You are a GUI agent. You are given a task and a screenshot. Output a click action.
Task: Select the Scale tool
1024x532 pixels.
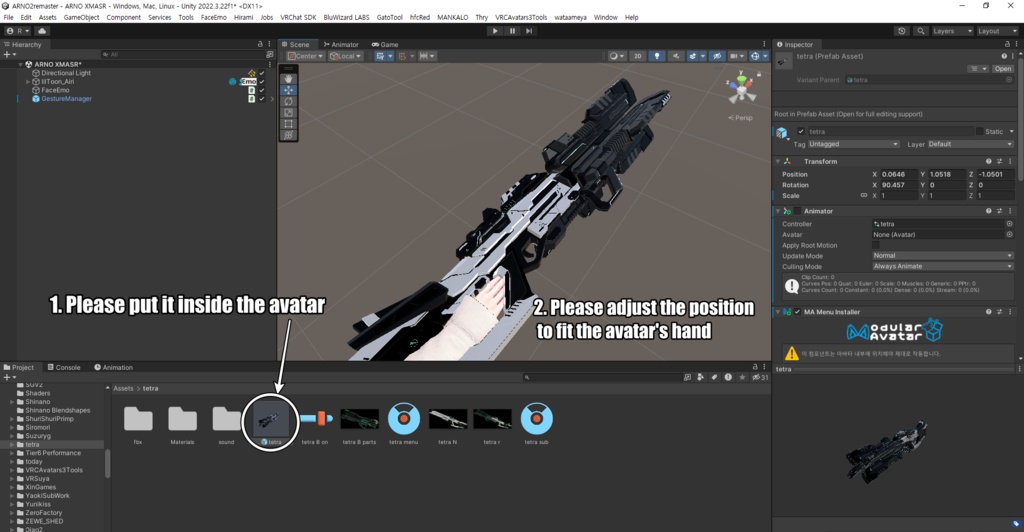pyautogui.click(x=289, y=112)
